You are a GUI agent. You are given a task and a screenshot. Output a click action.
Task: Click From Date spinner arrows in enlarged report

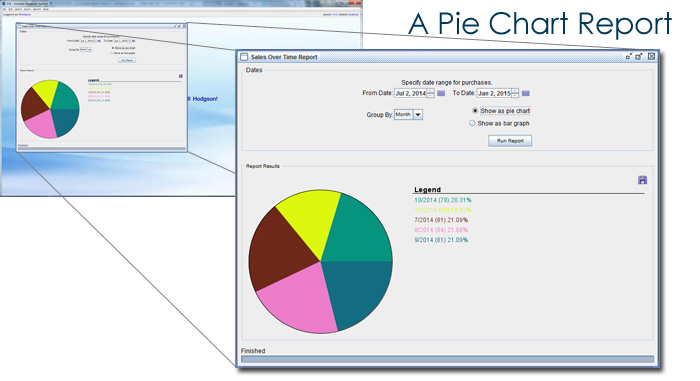tap(430, 93)
